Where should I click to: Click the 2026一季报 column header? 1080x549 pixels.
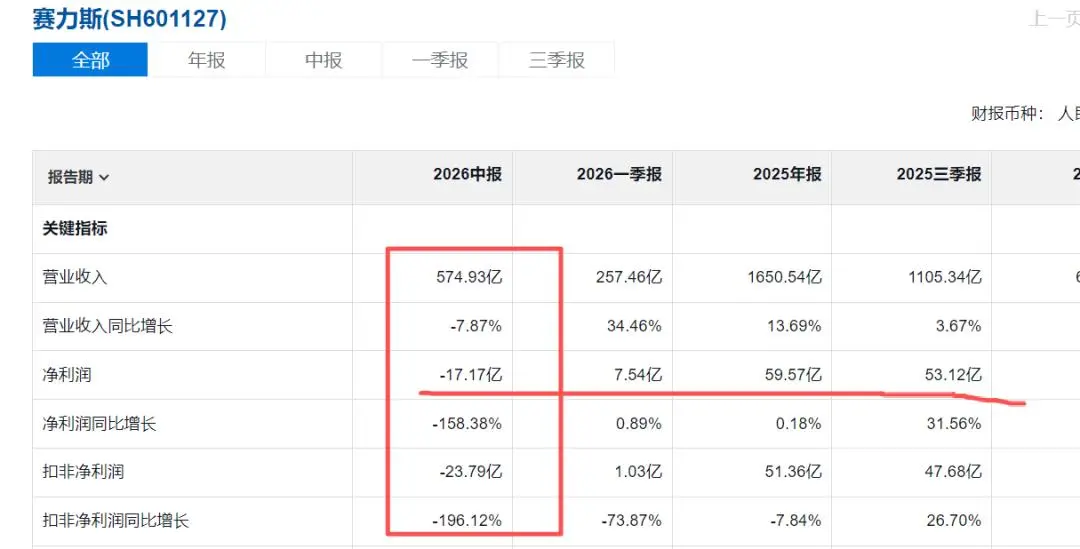click(x=619, y=174)
